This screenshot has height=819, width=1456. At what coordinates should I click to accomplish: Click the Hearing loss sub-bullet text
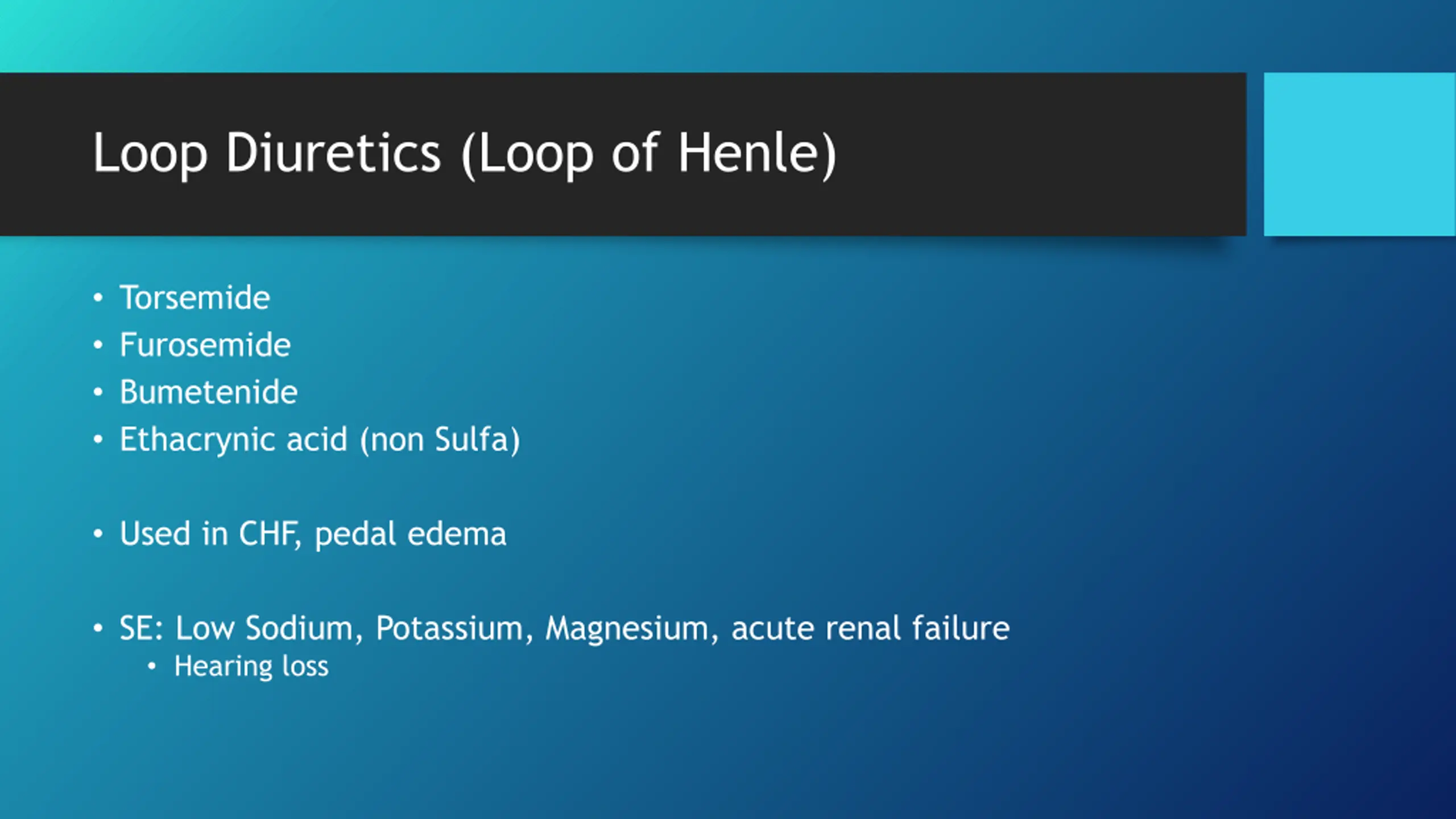point(251,666)
